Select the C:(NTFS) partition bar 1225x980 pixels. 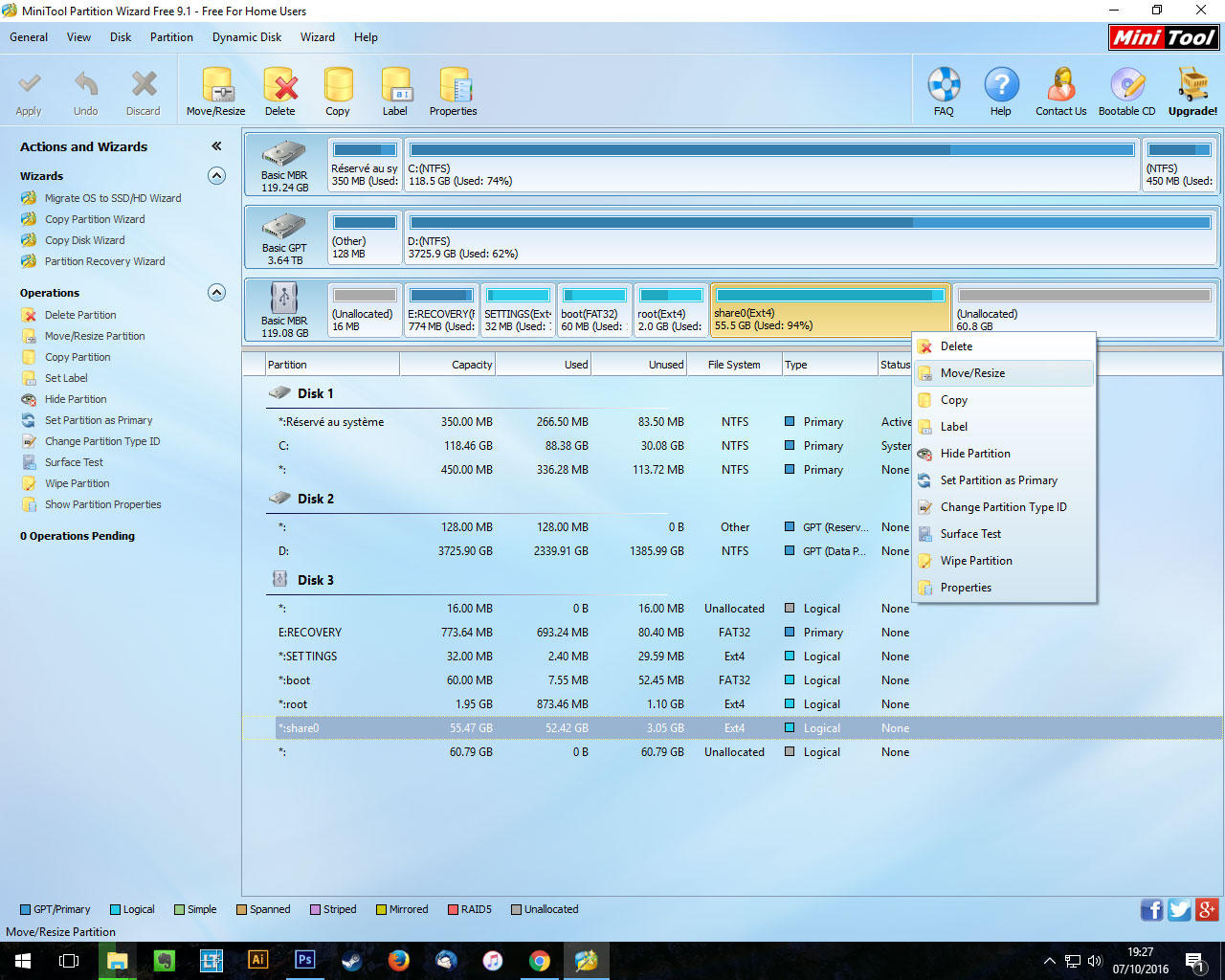point(771,166)
